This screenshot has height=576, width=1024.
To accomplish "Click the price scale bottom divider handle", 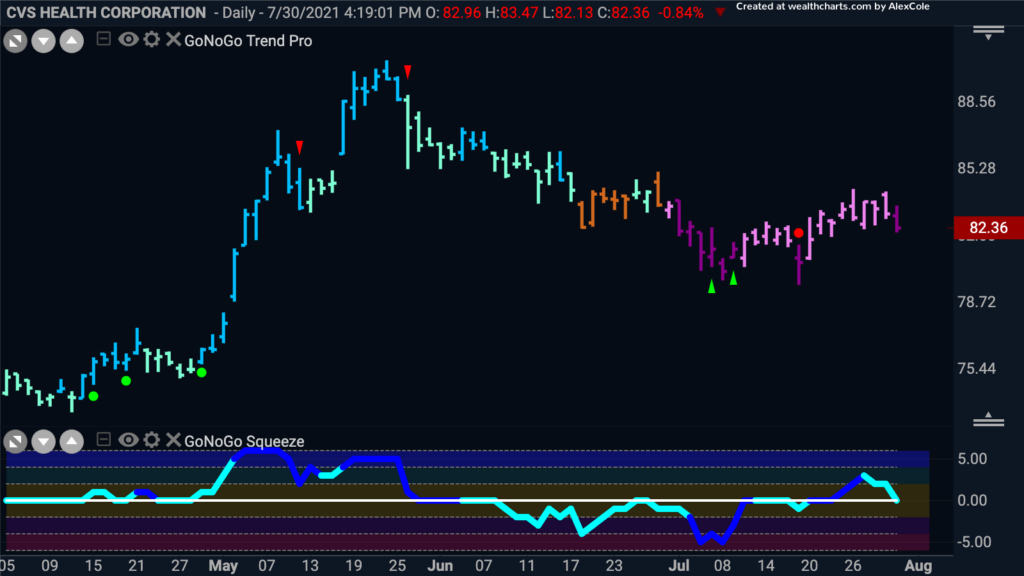I will pyautogui.click(x=988, y=420).
